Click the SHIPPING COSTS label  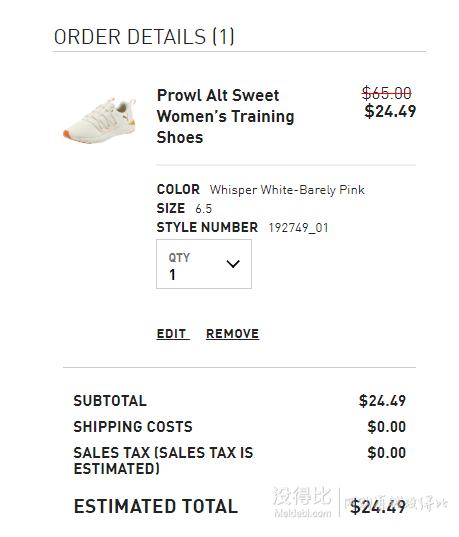133,427
